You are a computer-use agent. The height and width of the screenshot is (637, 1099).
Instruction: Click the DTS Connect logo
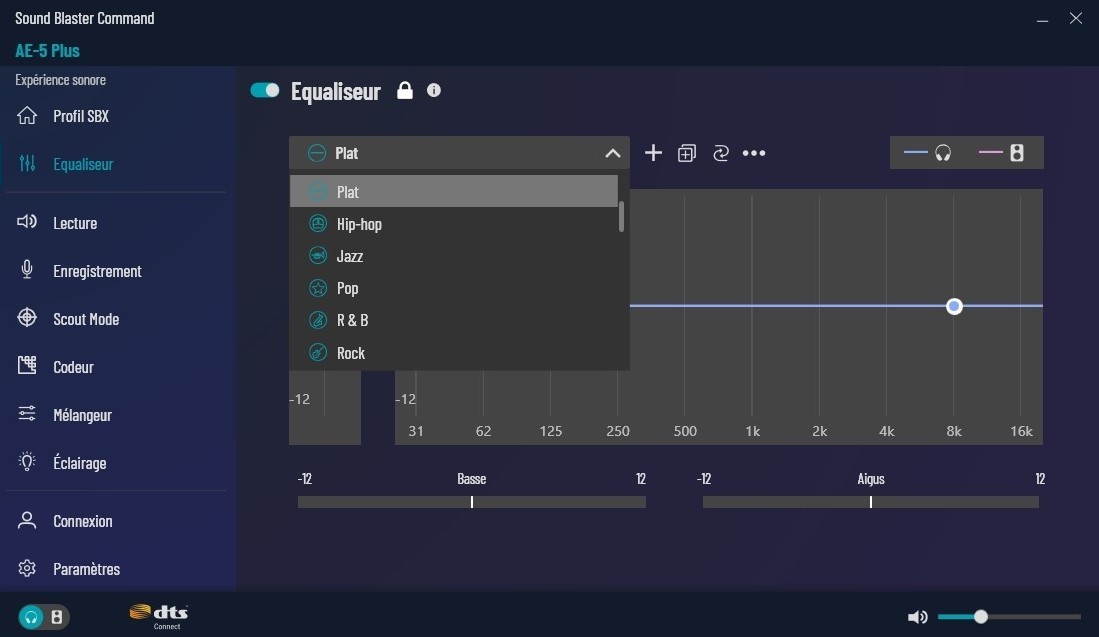[x=159, y=617]
